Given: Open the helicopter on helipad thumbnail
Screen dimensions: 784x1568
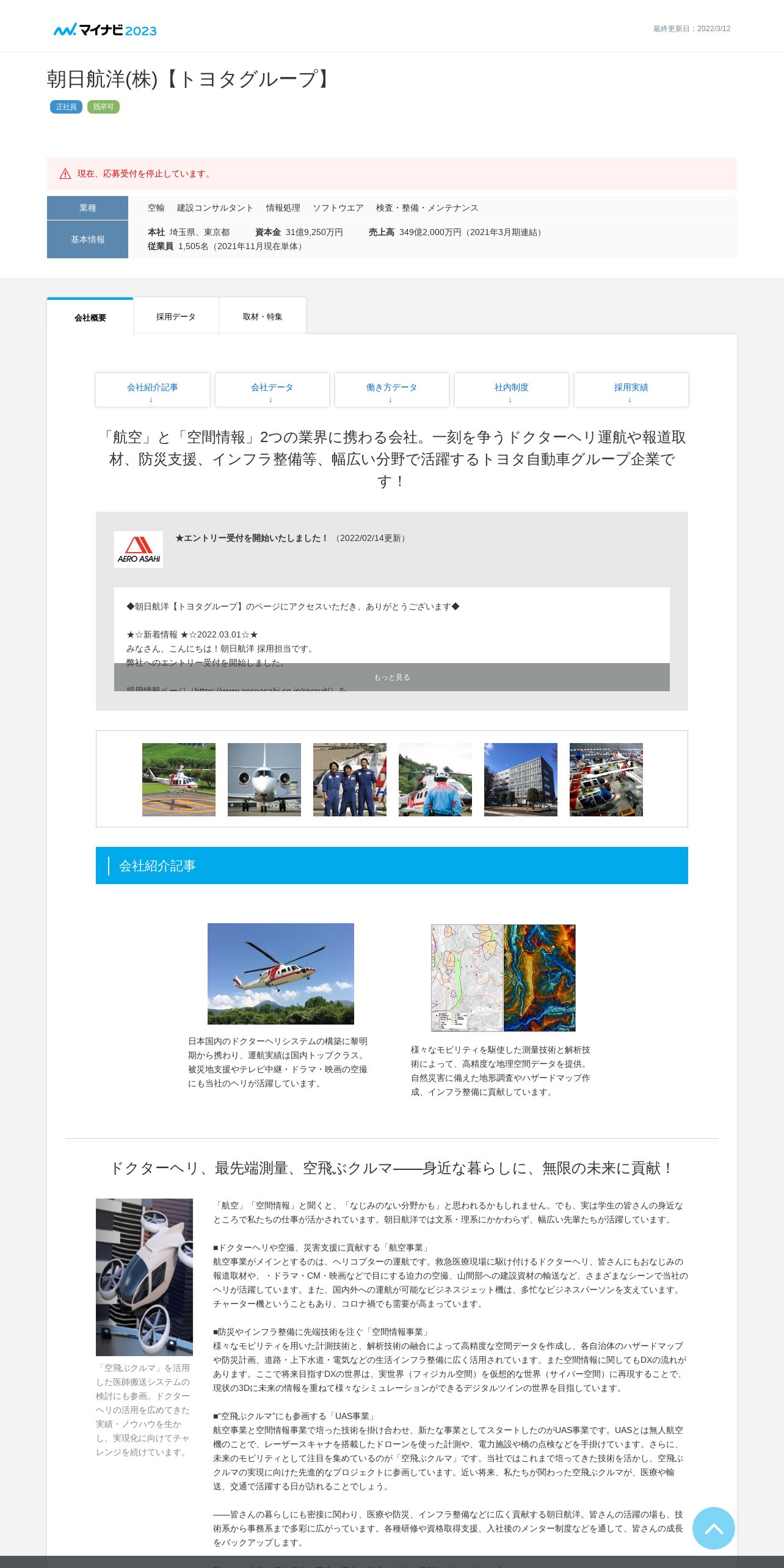Looking at the screenshot, I should (179, 779).
